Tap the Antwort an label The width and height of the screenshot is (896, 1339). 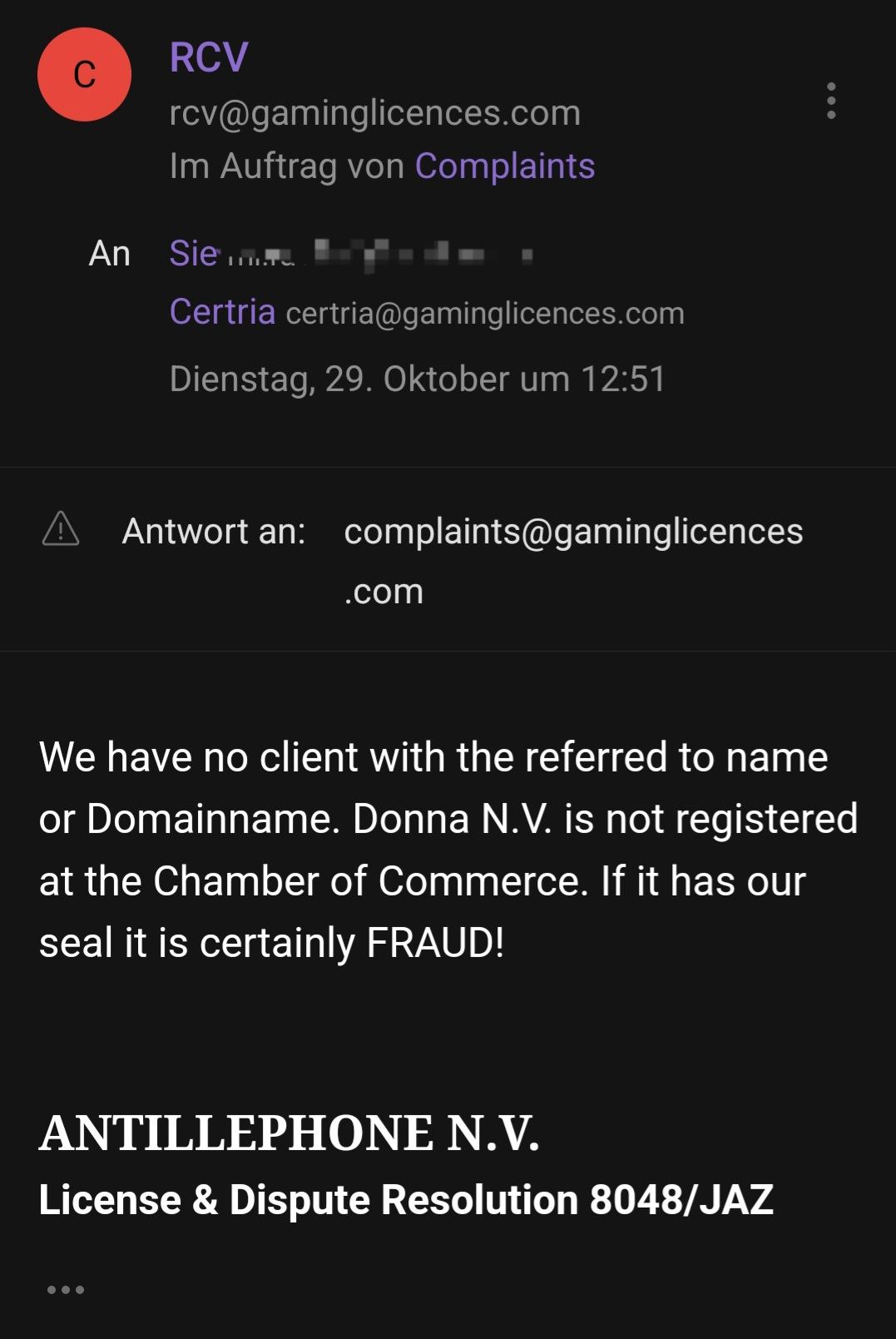click(214, 531)
